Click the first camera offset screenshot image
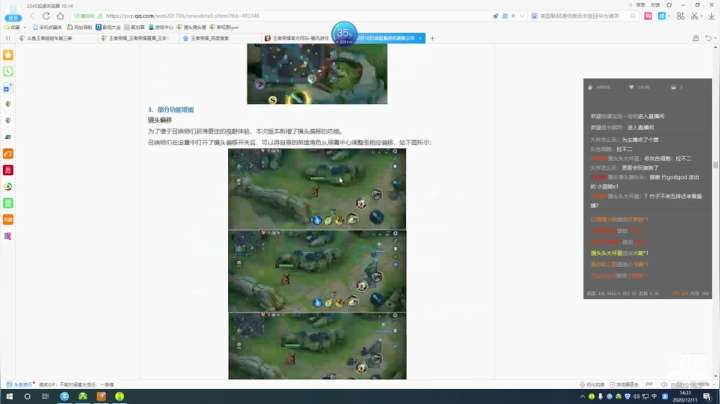This screenshot has width=720, height=404. tap(317, 189)
